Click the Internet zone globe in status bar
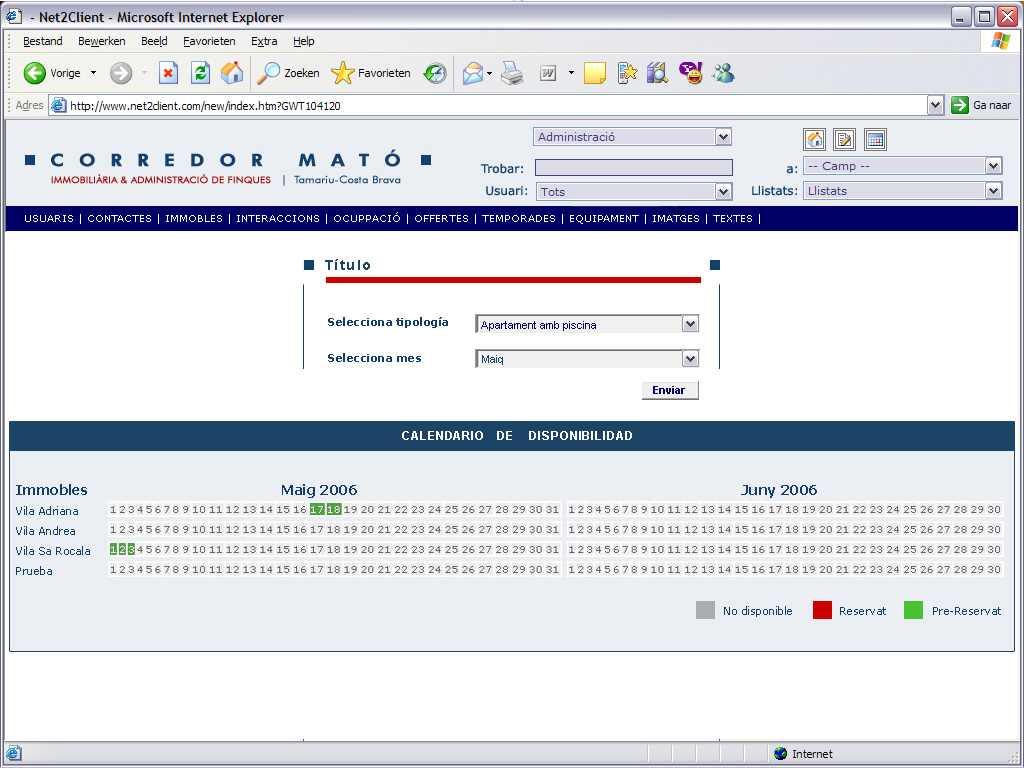 tap(780, 754)
